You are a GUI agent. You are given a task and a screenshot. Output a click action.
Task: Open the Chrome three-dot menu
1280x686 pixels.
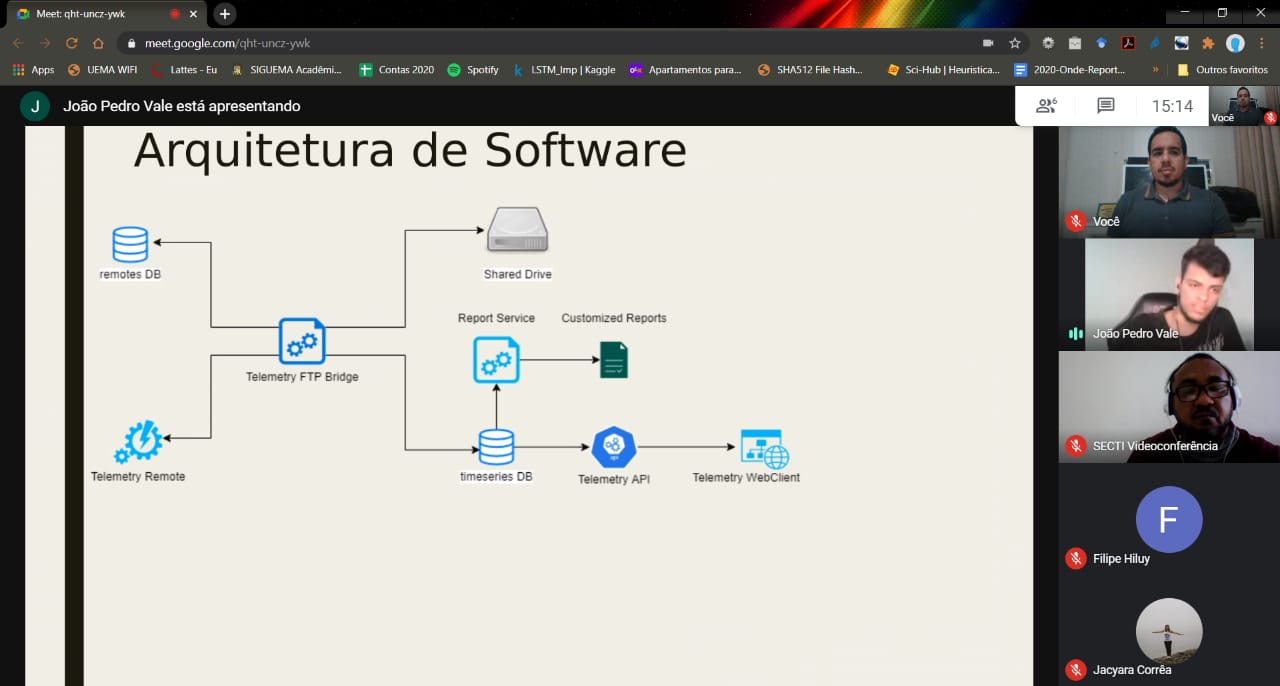1262,43
